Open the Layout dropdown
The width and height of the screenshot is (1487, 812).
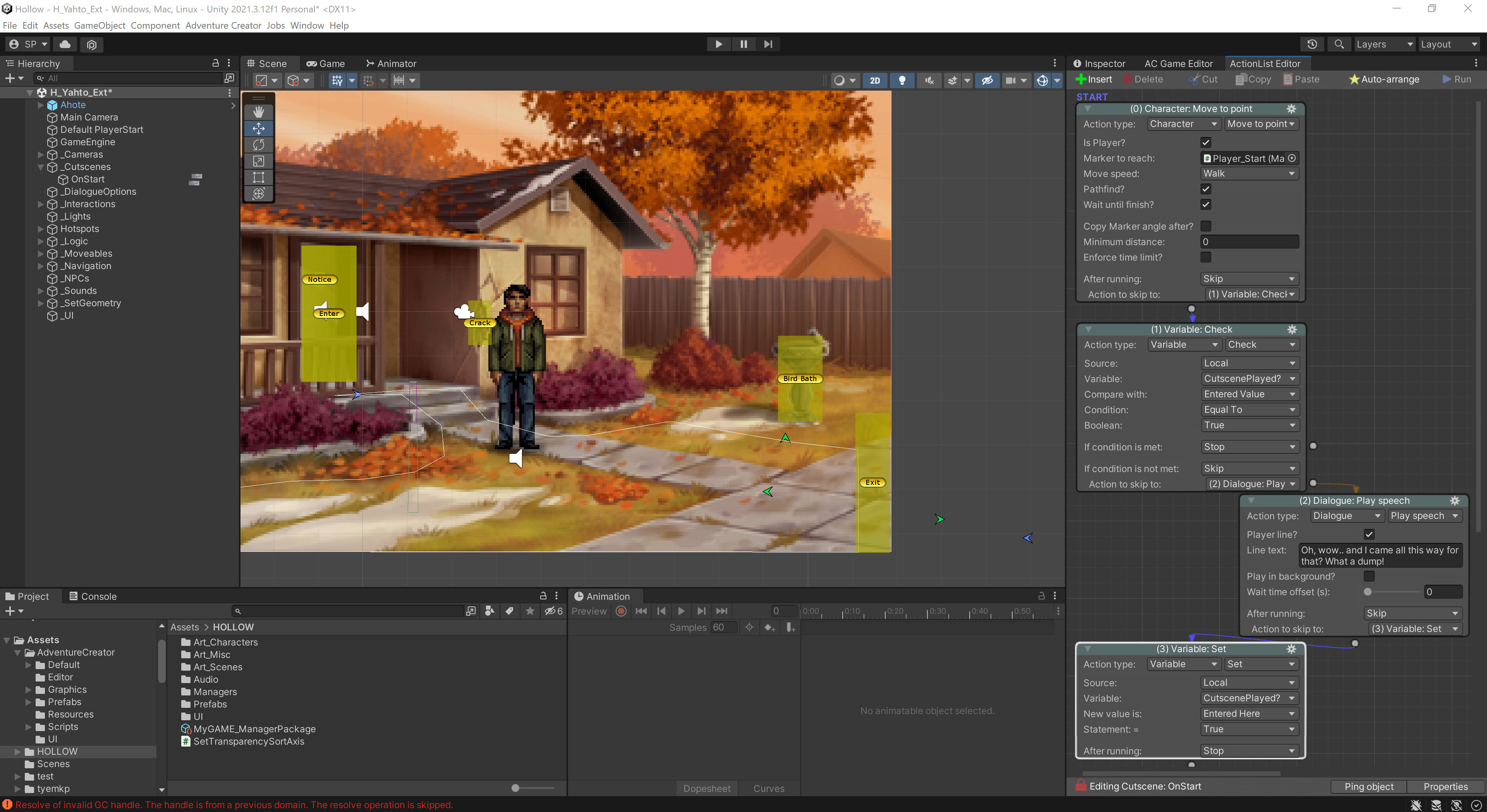[1448, 44]
